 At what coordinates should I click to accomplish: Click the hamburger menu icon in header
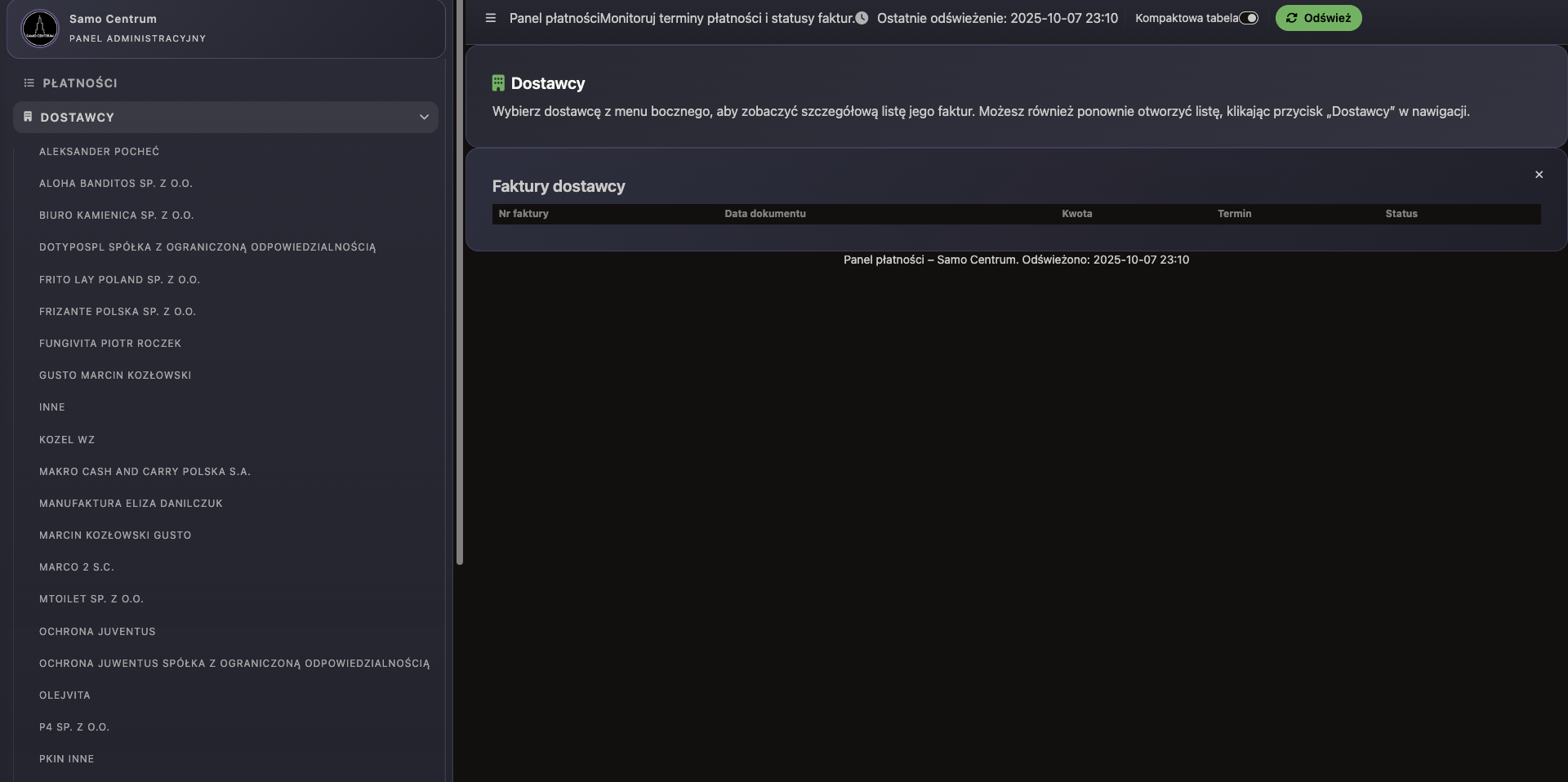490,18
